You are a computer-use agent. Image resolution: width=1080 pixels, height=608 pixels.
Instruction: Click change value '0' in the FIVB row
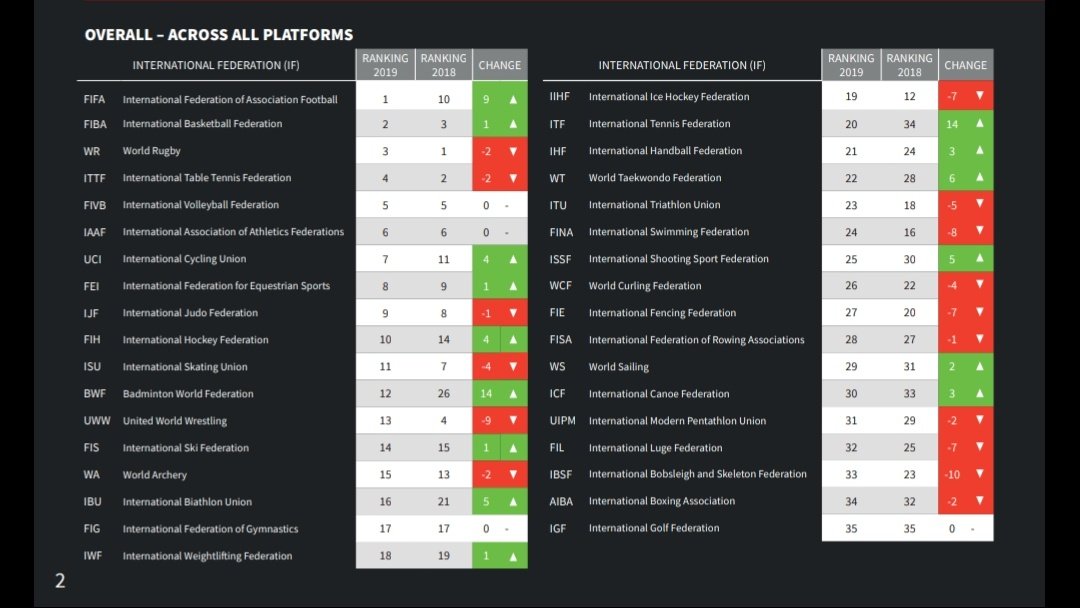tap(486, 205)
